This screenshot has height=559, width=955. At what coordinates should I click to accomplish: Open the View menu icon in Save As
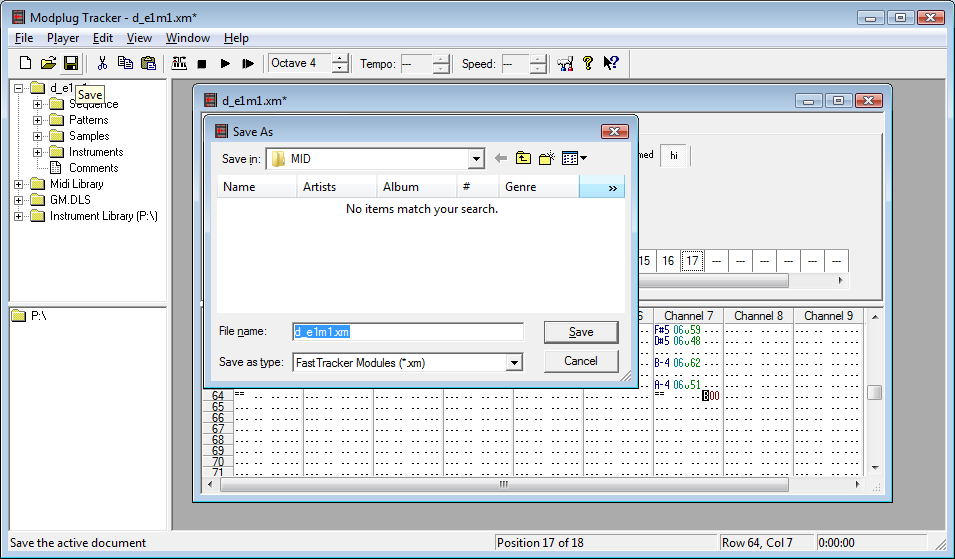pyautogui.click(x=574, y=158)
